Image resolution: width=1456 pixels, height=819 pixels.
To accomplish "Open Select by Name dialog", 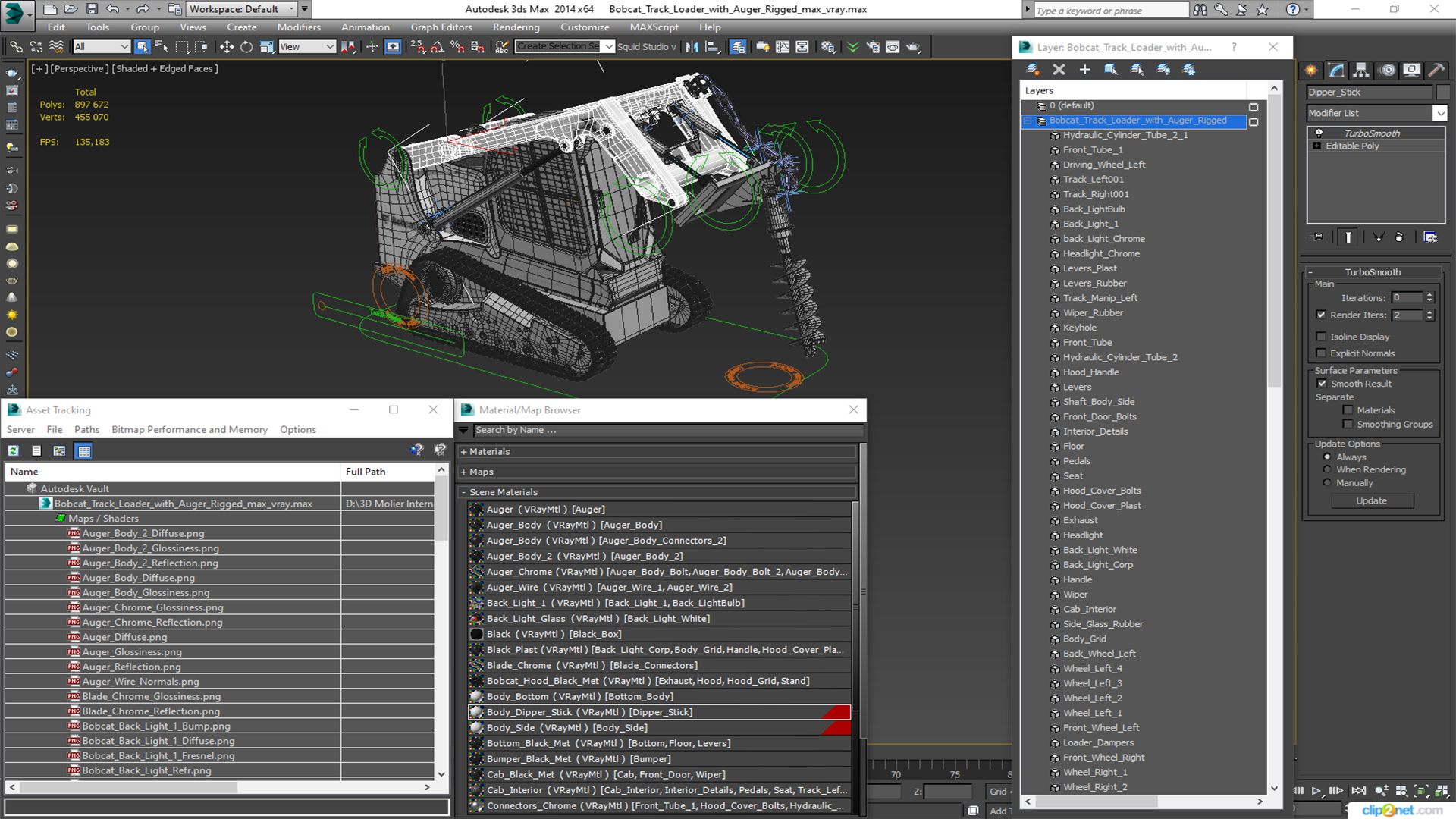I will pos(162,47).
